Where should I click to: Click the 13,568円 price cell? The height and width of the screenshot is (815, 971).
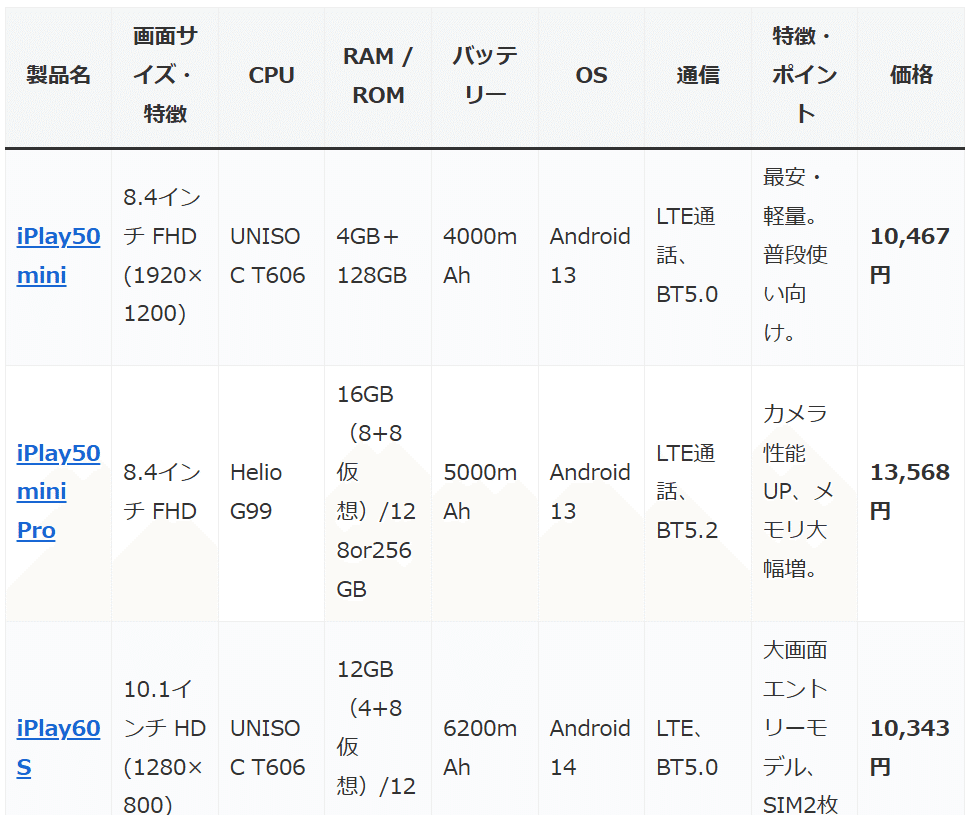(x=910, y=492)
